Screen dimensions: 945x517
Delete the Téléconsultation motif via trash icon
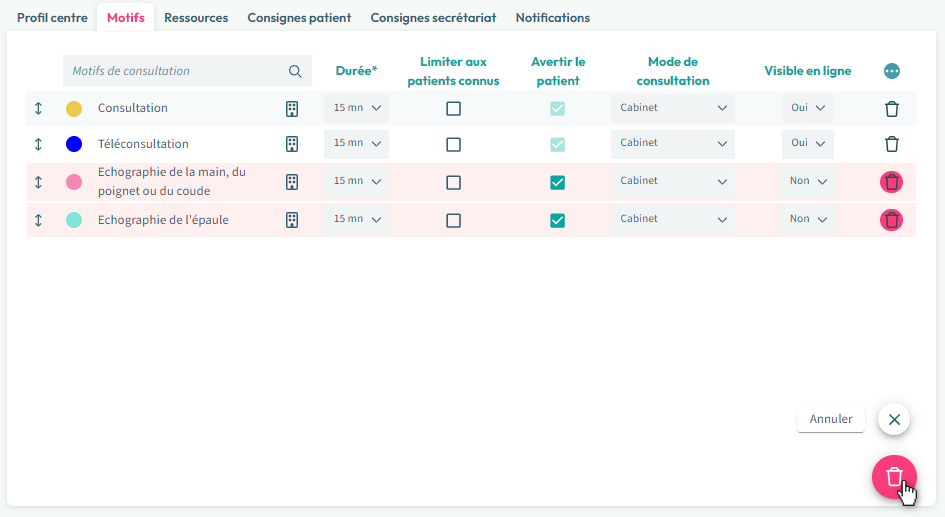click(x=892, y=144)
